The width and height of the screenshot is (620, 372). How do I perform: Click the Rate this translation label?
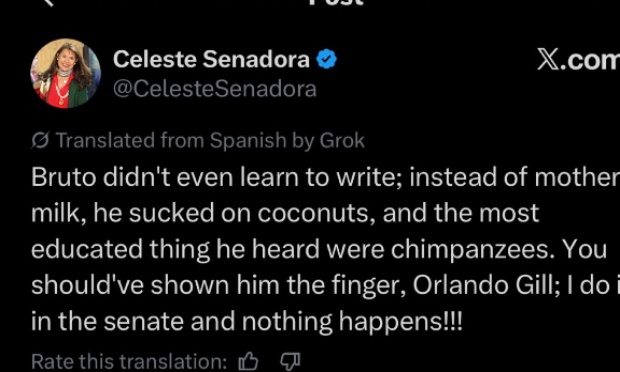pyautogui.click(x=129, y=362)
